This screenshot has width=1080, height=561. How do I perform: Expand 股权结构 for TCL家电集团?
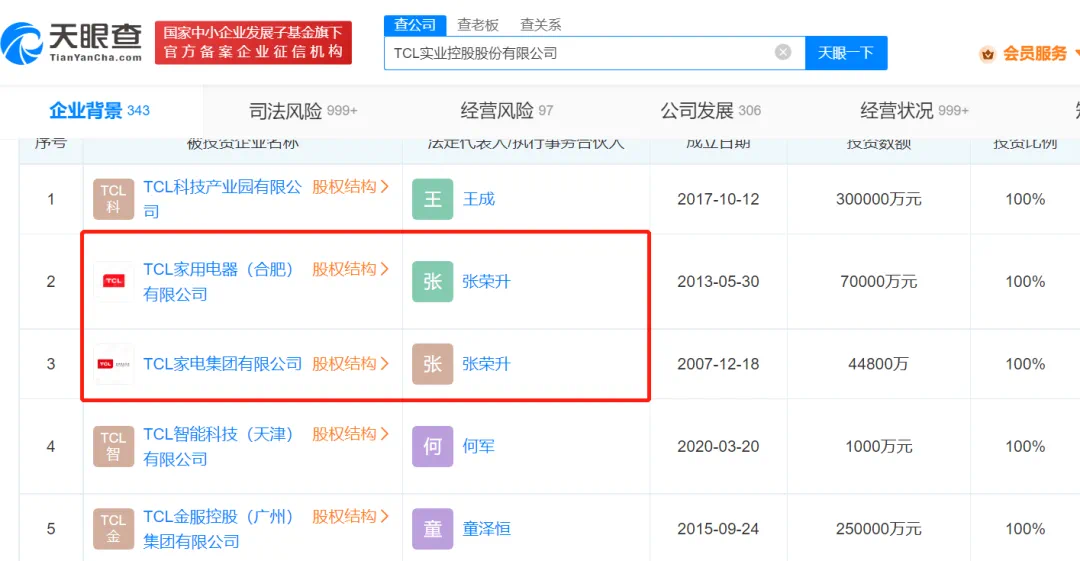coord(351,364)
